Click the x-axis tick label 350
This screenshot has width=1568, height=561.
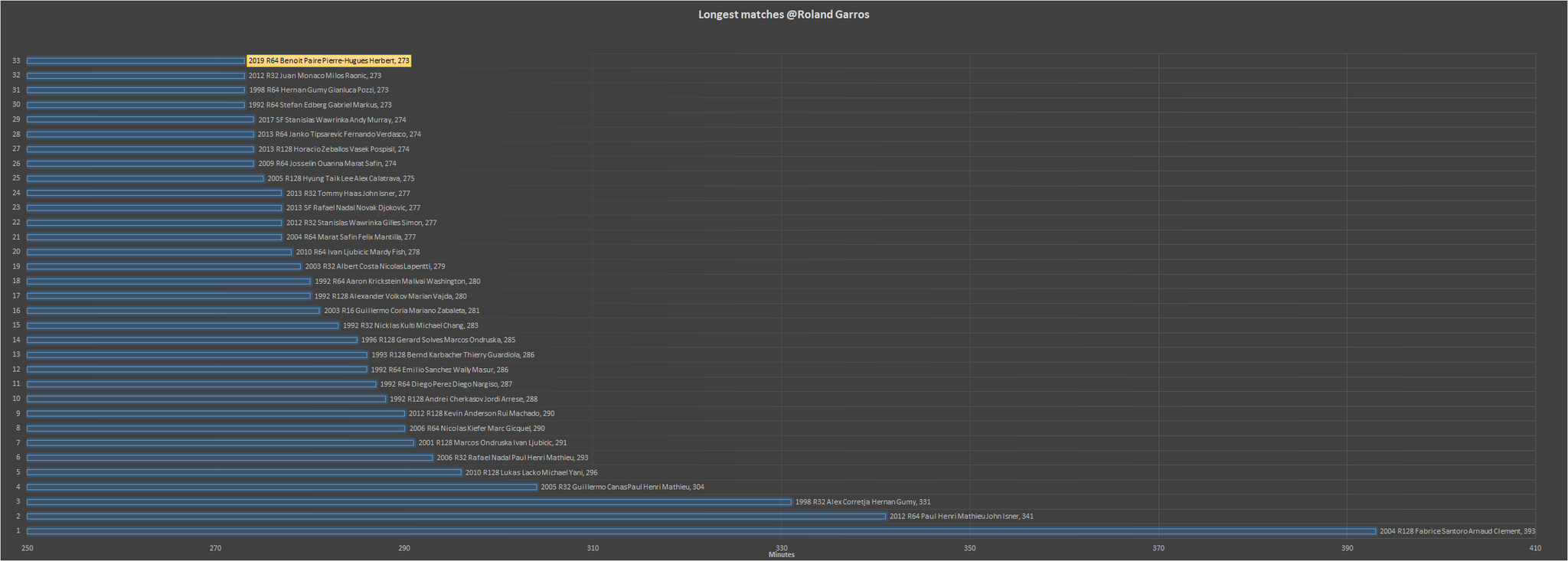coord(970,548)
